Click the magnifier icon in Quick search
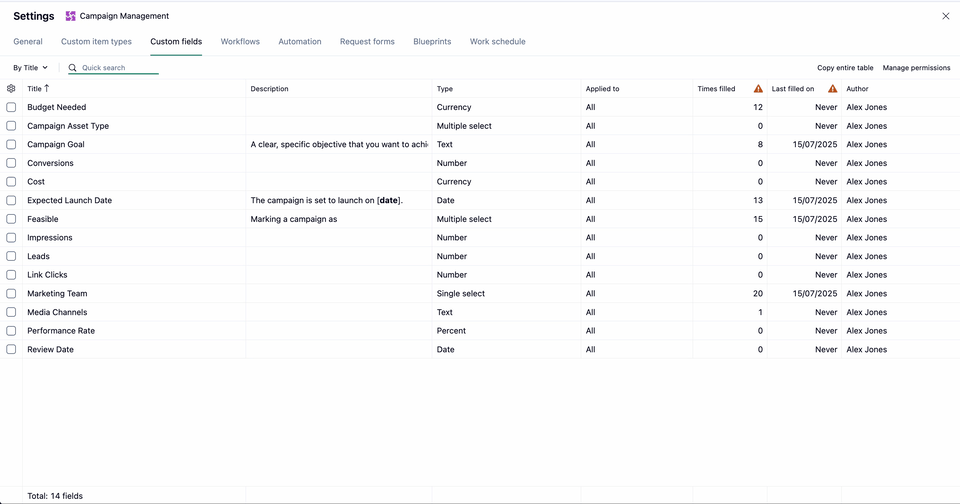Screen dimensions: 960x504 pyautogui.click(x=72, y=68)
